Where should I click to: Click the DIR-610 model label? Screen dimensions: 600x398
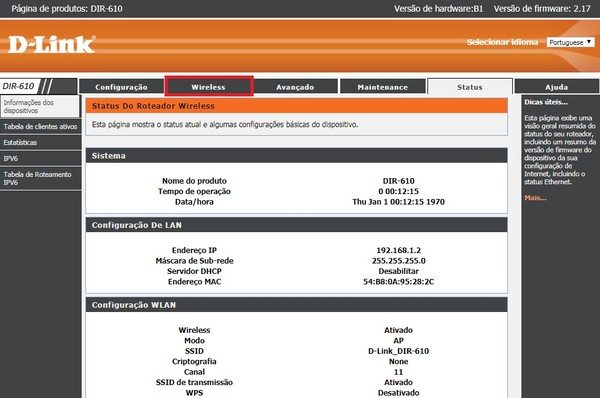[18, 86]
